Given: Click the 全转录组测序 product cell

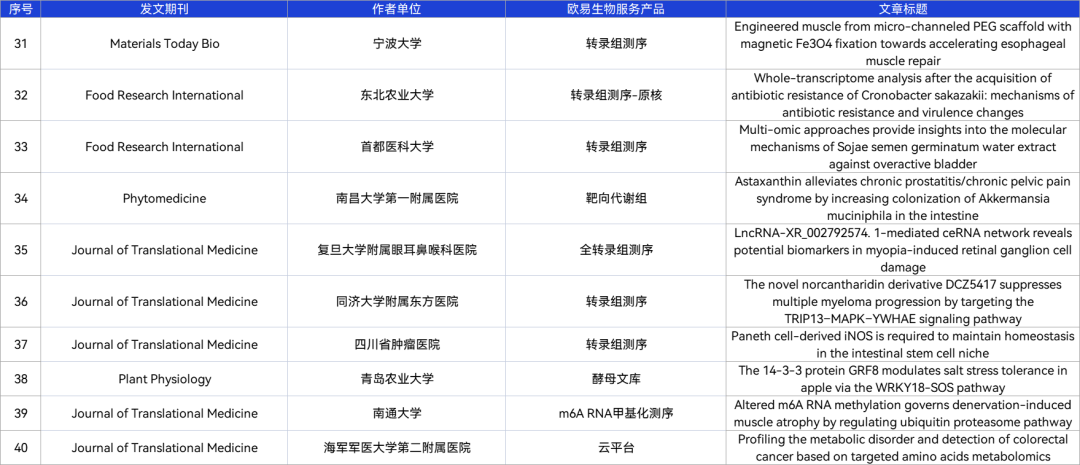Looking at the screenshot, I should tap(616, 250).
